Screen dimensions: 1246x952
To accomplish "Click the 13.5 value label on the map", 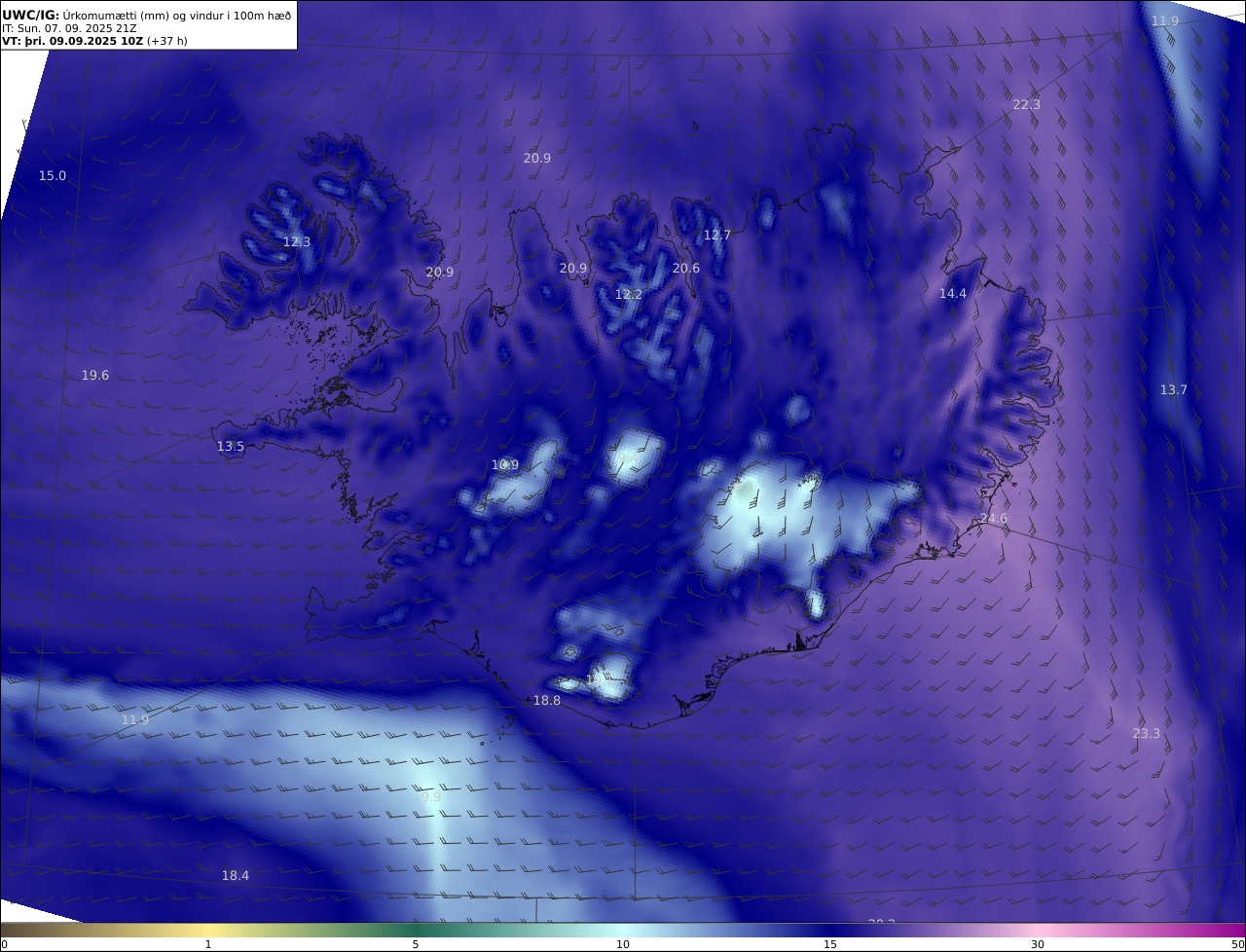I will coord(231,447).
